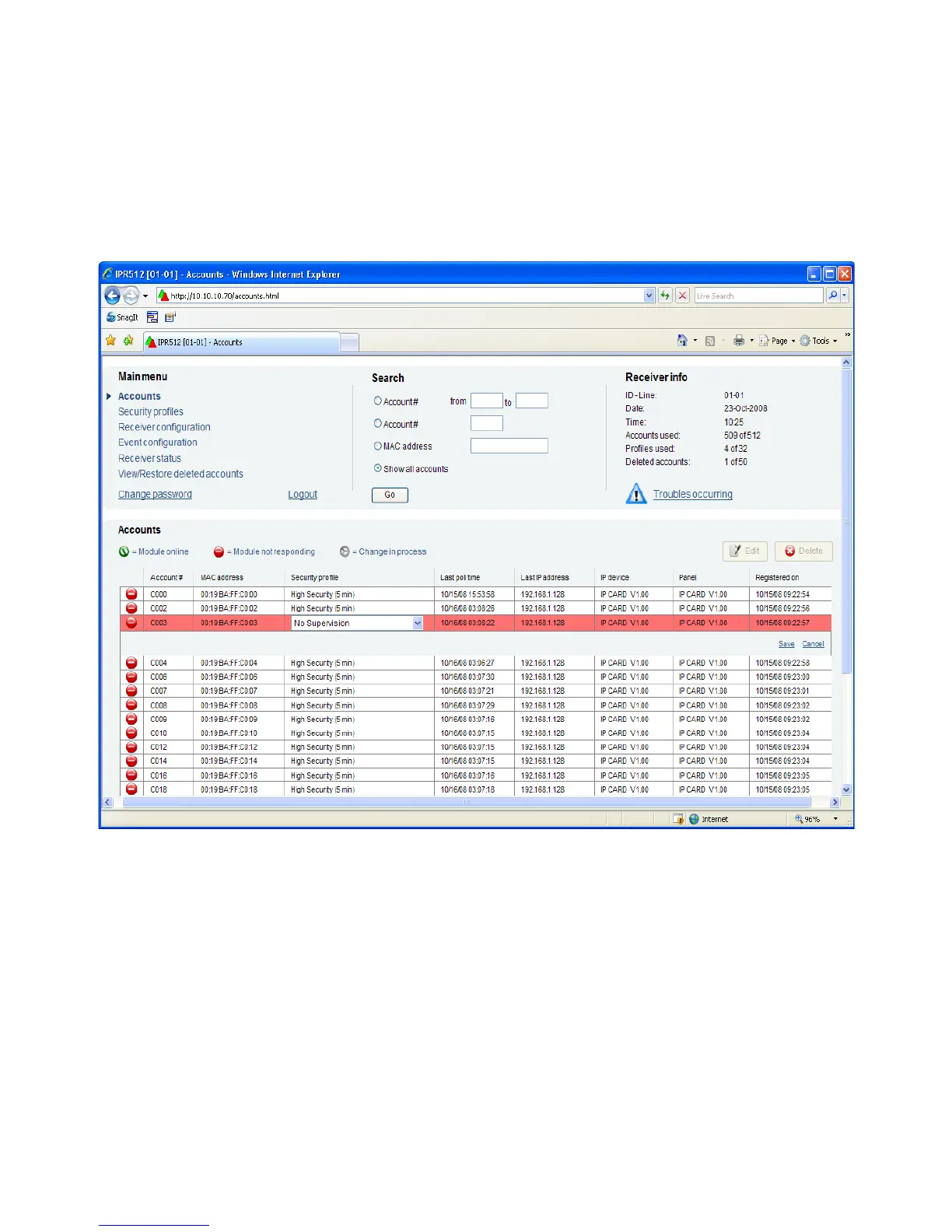
Task: Click the RSS Feeds icon
Action: click(710, 341)
